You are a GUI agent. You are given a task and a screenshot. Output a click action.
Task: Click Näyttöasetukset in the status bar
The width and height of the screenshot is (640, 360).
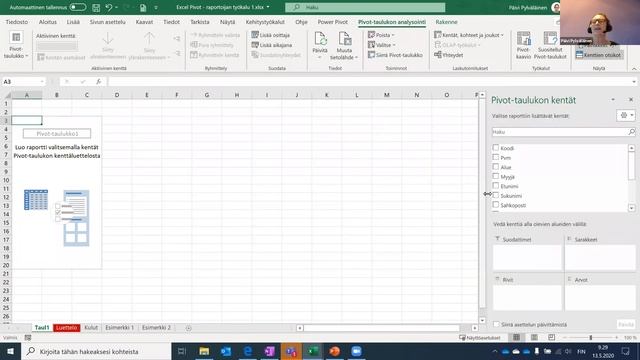(x=480, y=338)
